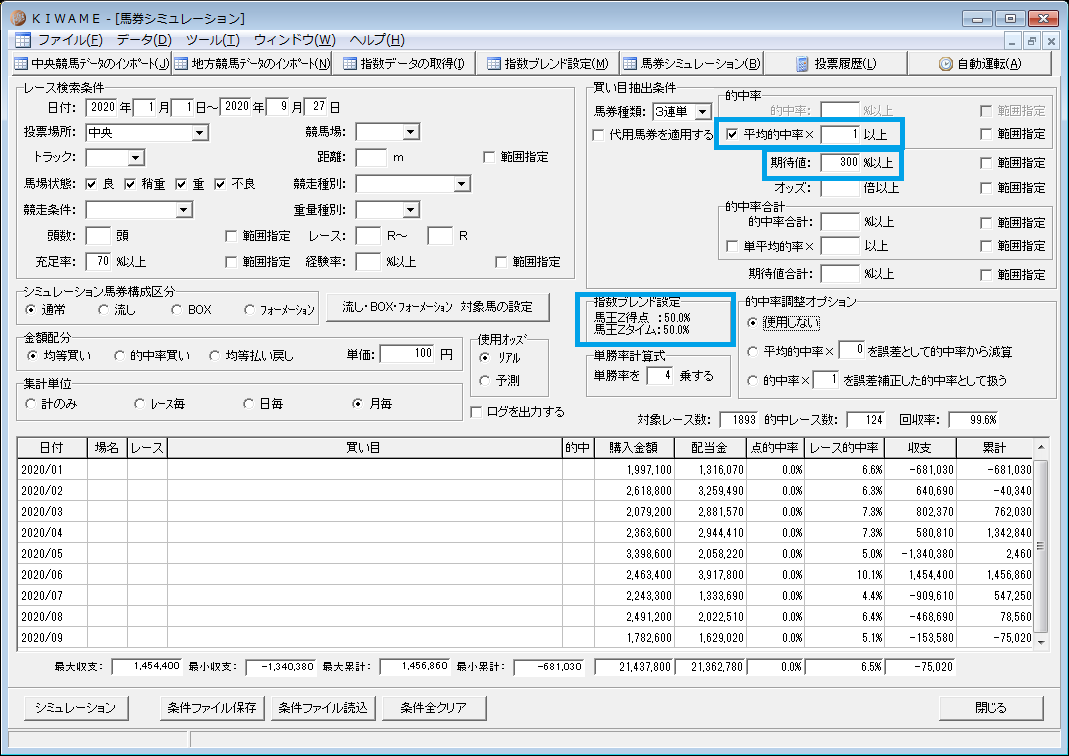Image resolution: width=1069 pixels, height=756 pixels.
Task: Select the 通常 ticket type radio
Action: [30, 309]
